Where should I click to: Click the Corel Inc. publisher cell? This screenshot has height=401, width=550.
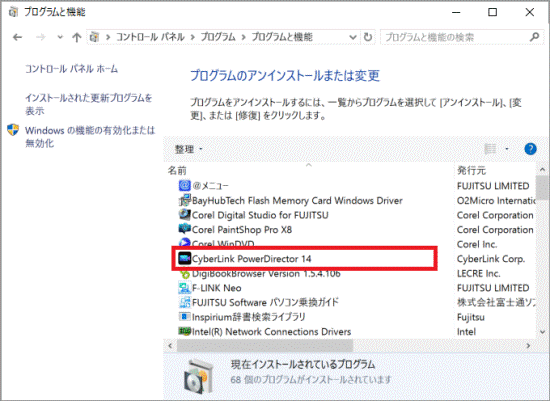477,244
